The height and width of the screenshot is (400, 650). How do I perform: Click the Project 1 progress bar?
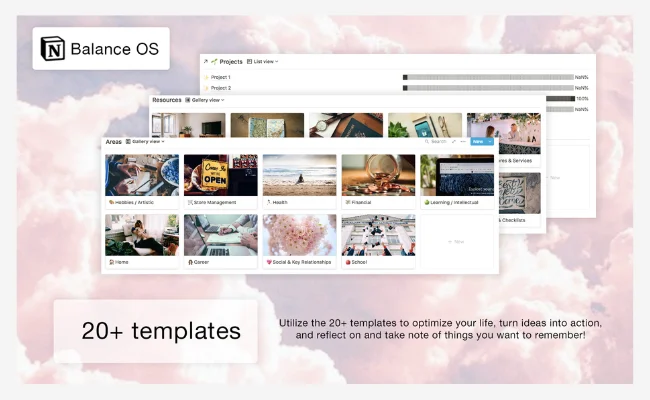tap(488, 77)
